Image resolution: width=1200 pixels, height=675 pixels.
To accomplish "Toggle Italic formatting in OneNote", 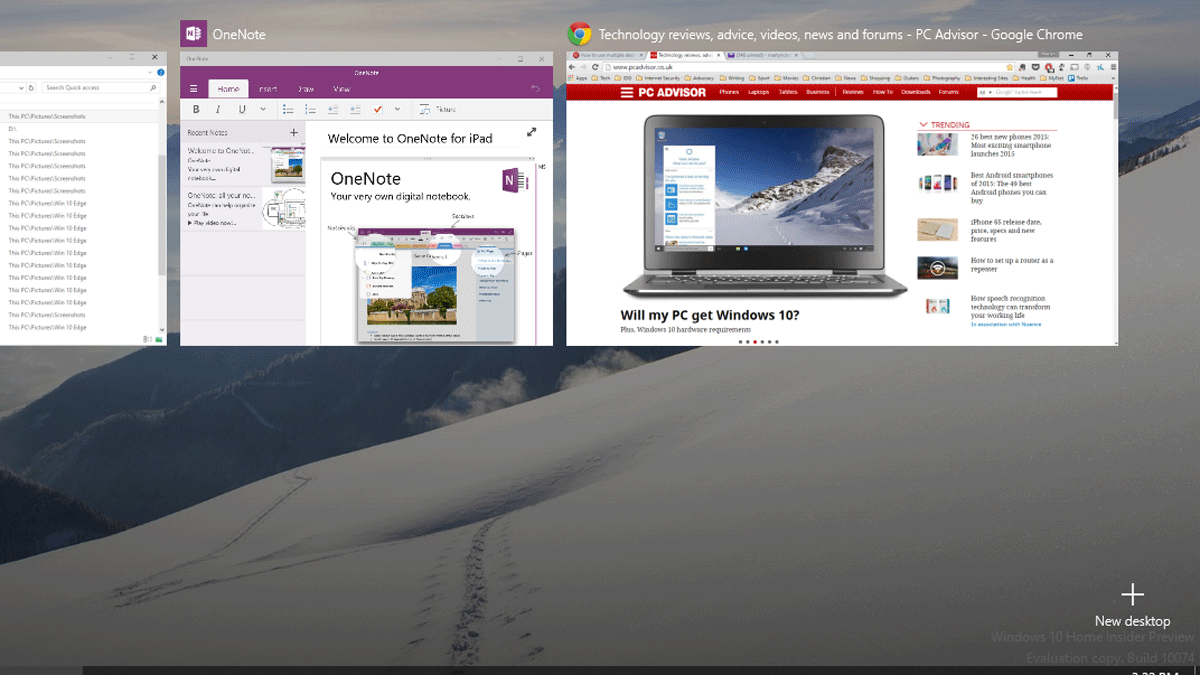I will pyautogui.click(x=218, y=109).
